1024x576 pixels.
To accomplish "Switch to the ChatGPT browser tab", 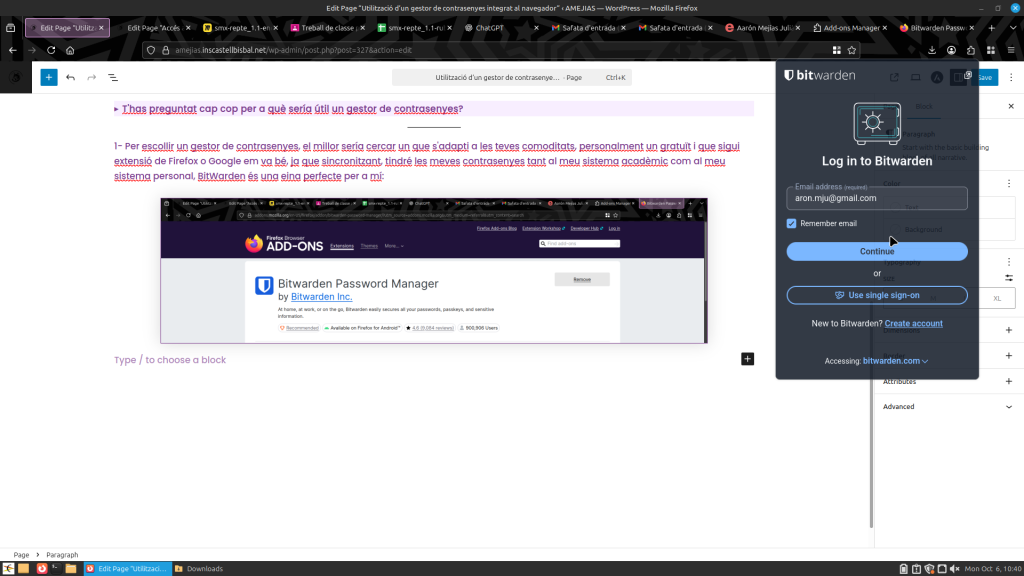I will click(x=496, y=28).
